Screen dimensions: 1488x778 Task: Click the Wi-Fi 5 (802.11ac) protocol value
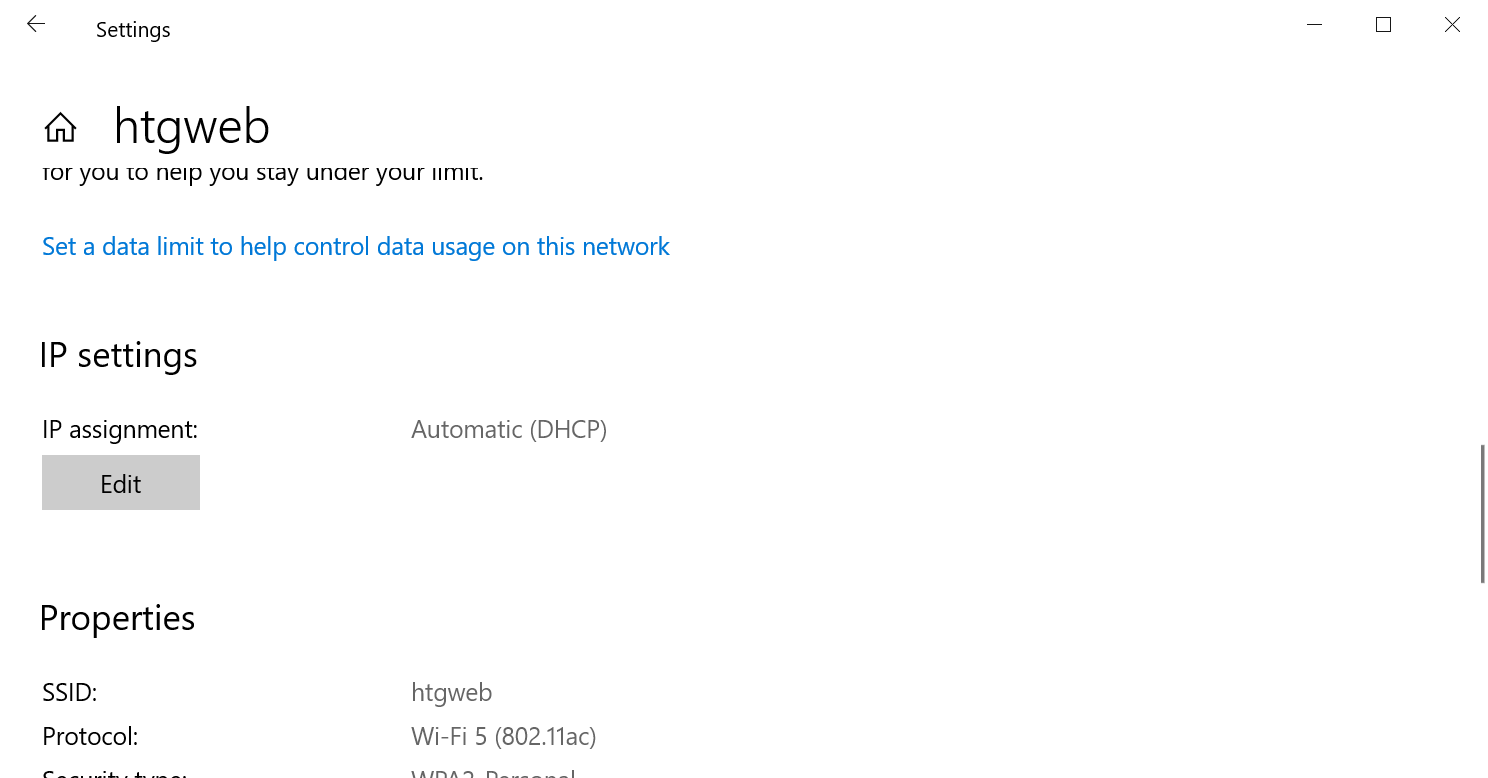503,736
